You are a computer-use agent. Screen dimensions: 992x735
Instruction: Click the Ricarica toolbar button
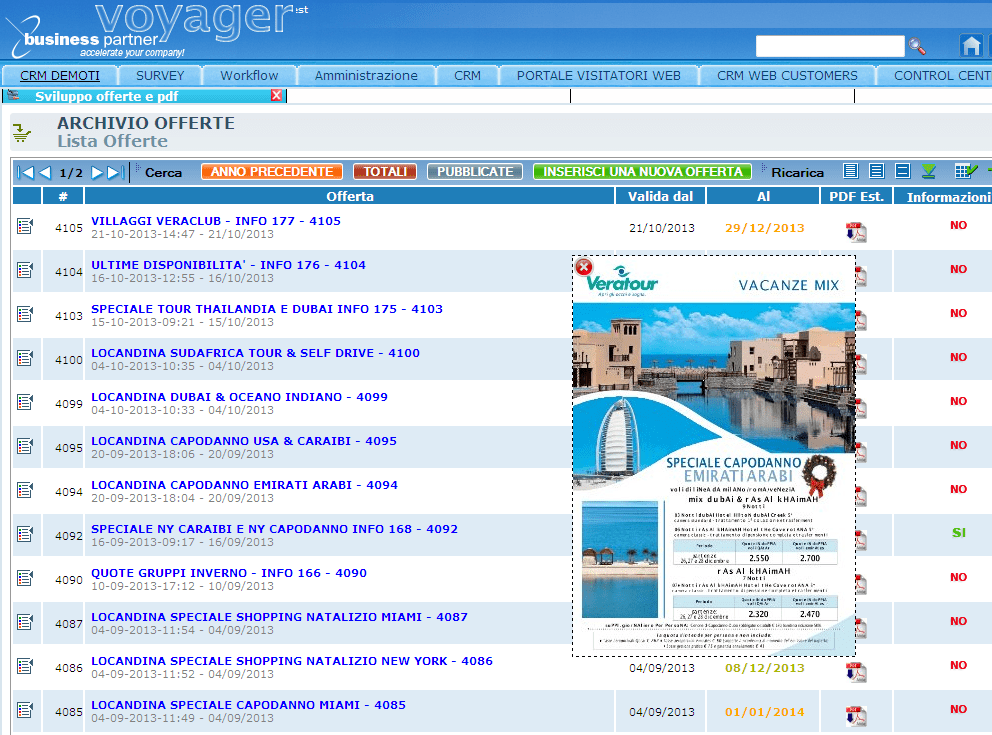pyautogui.click(x=797, y=173)
